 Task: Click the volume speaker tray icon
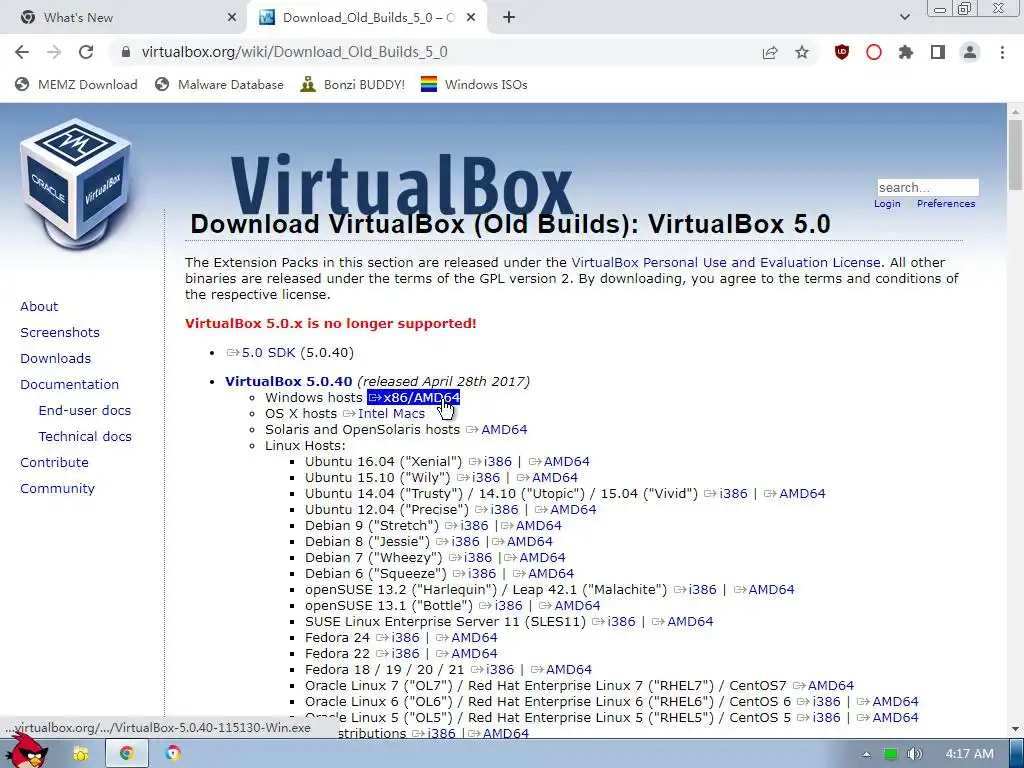914,754
